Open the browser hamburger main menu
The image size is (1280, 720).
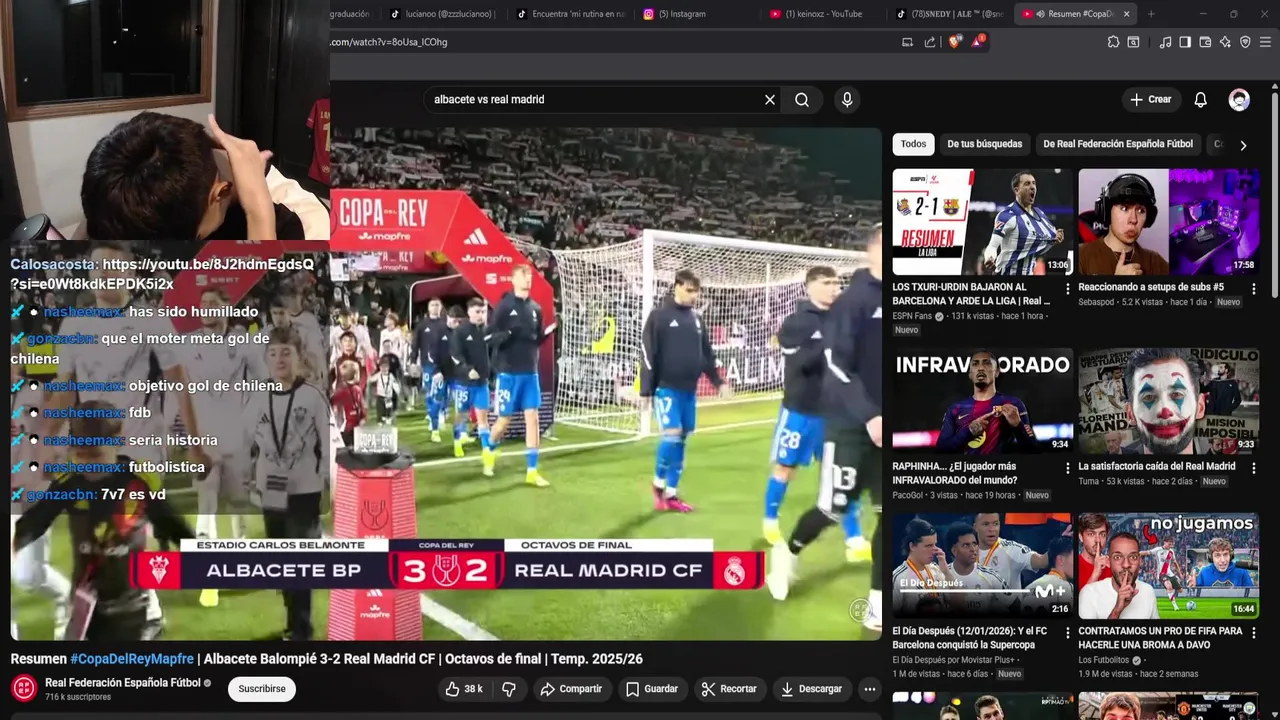1265,42
